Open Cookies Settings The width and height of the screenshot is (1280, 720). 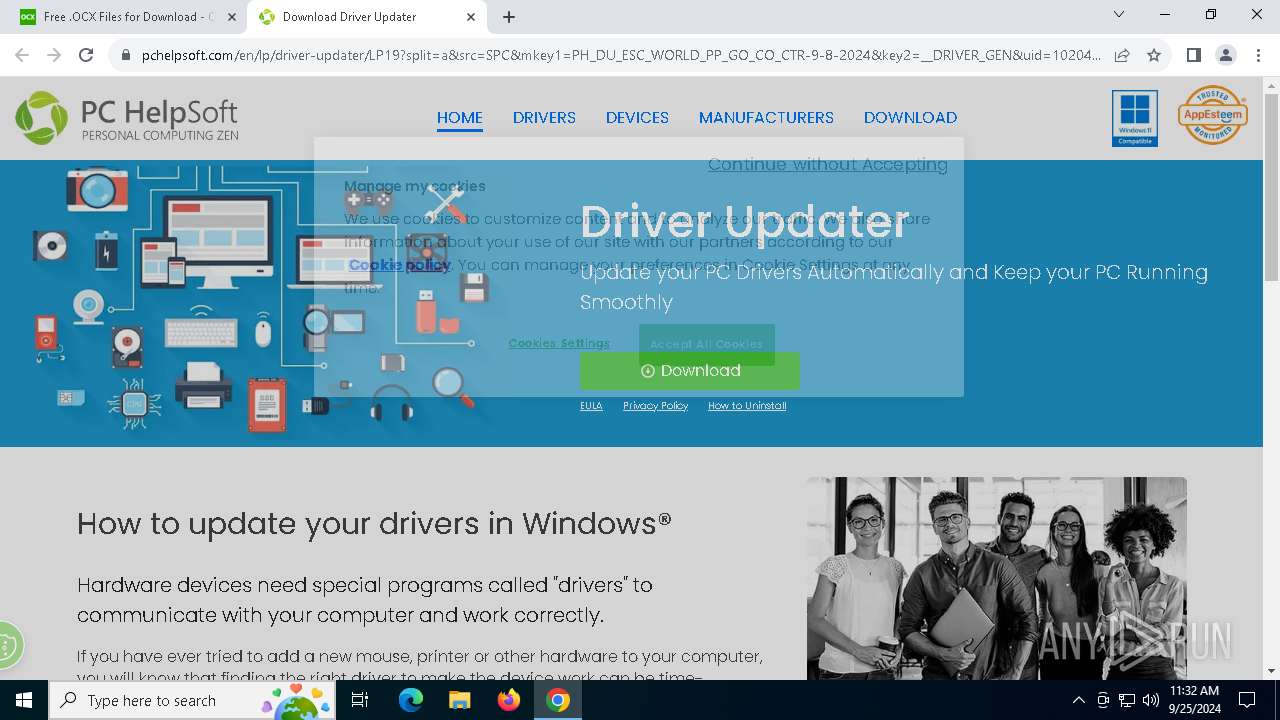pos(559,343)
